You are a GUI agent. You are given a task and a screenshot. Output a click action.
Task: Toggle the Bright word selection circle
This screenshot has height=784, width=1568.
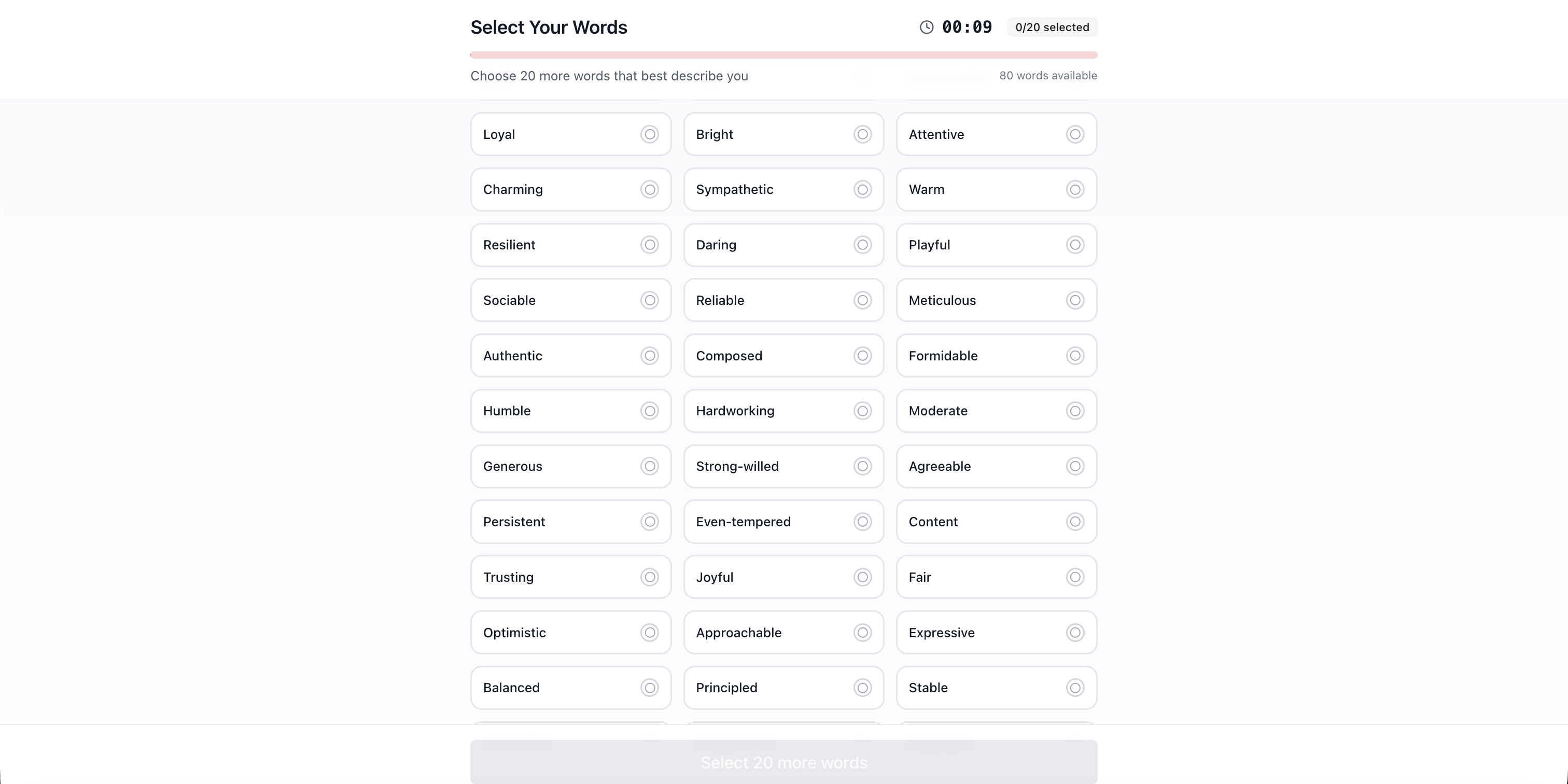coord(862,134)
